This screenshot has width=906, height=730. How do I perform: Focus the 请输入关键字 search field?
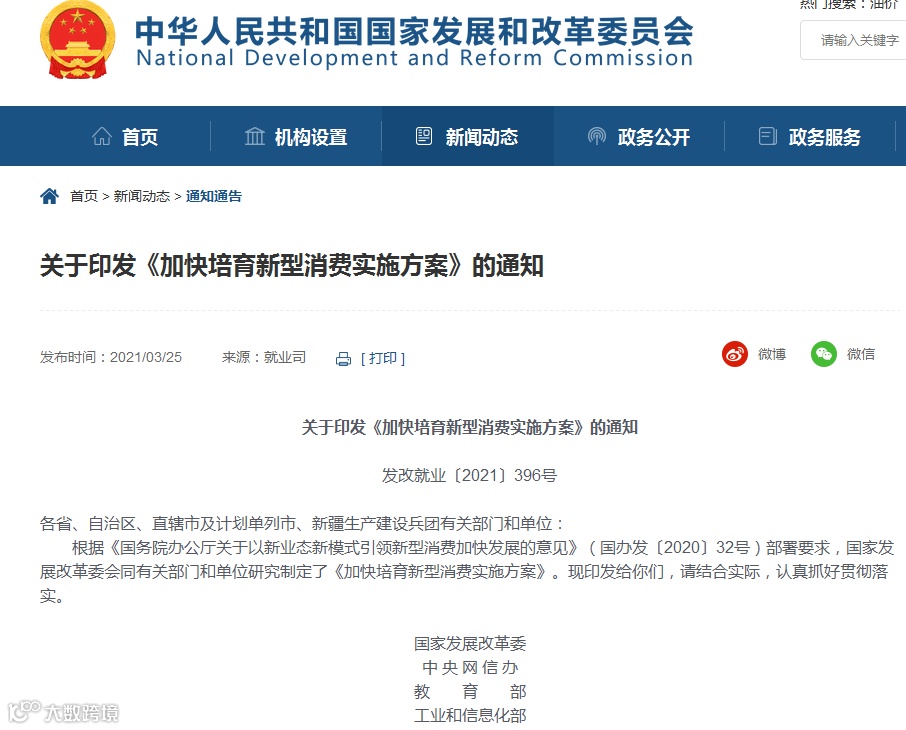pos(853,40)
